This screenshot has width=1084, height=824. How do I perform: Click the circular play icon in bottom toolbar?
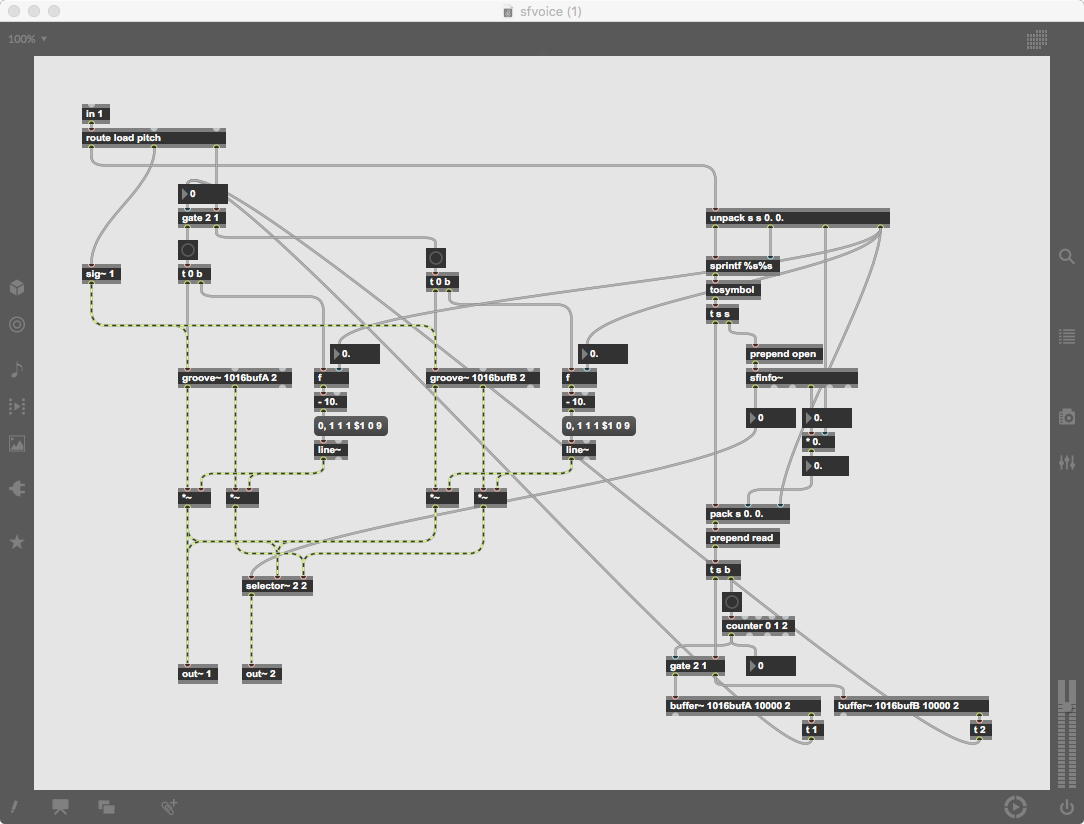click(1015, 807)
